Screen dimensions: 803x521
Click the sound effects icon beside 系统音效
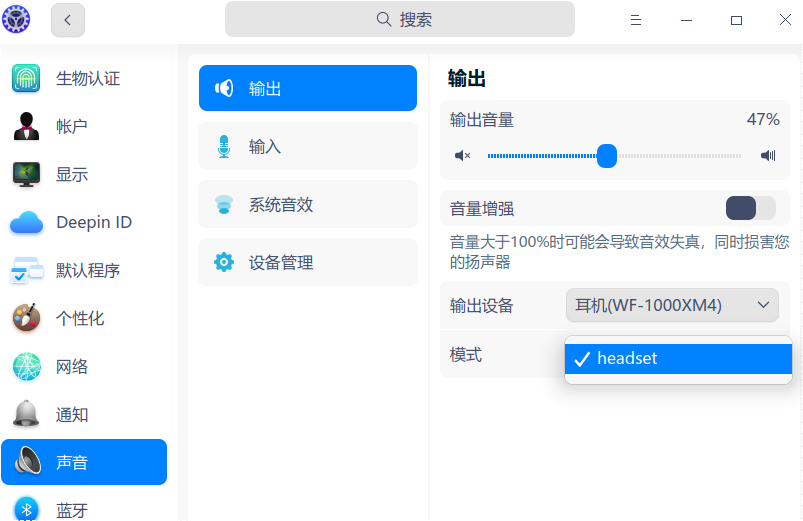click(x=224, y=204)
